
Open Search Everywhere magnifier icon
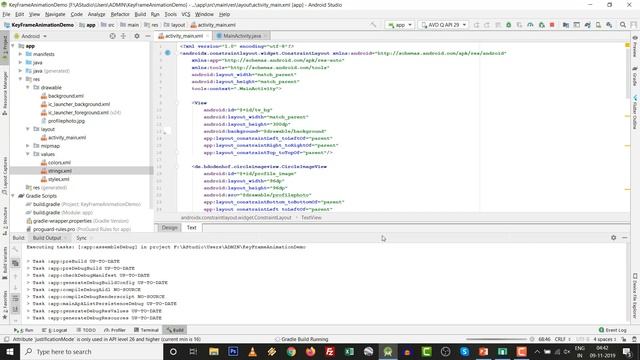pyautogui.click(x=623, y=25)
